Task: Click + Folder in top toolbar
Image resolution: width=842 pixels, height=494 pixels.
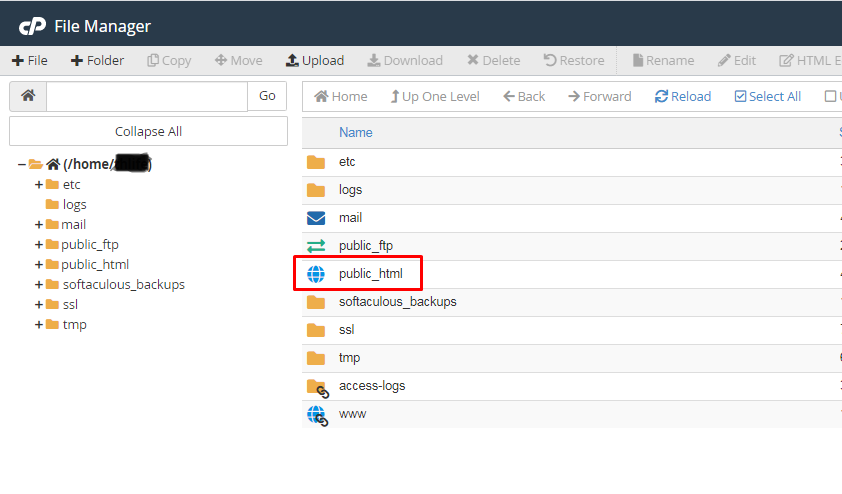Action: pyautogui.click(x=97, y=60)
